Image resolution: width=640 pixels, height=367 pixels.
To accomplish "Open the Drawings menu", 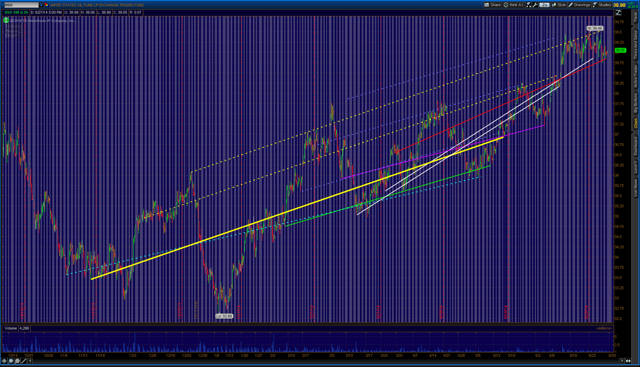I will click(x=579, y=5).
